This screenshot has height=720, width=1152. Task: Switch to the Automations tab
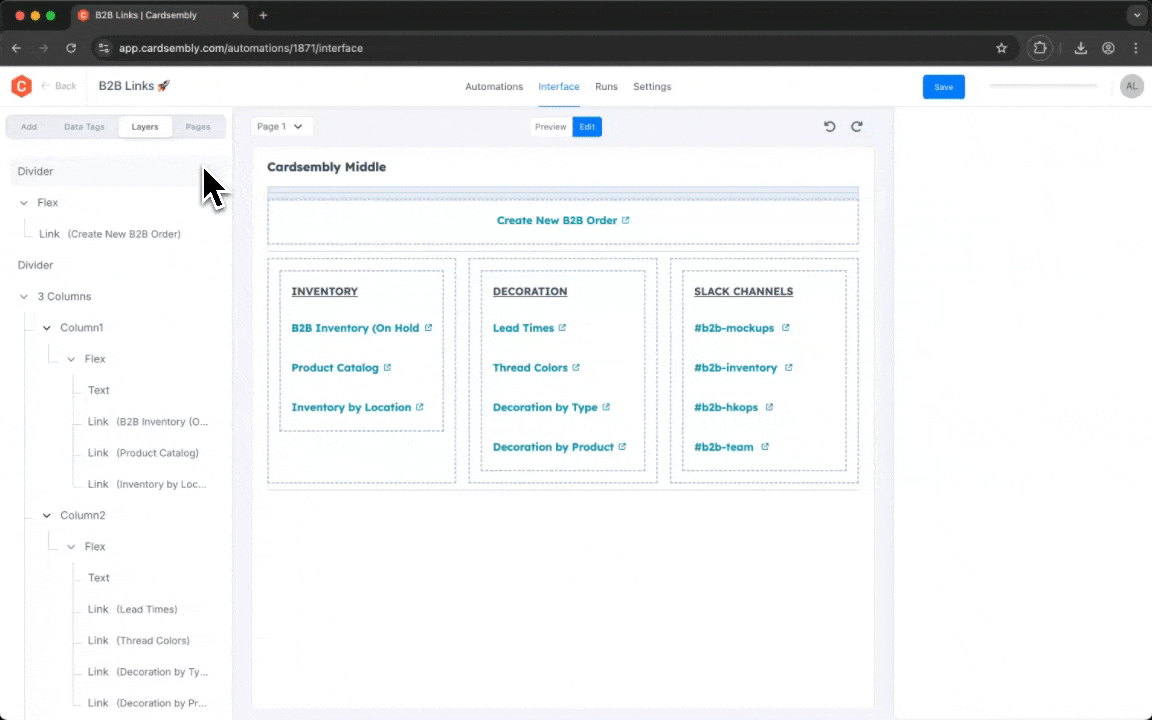point(494,86)
